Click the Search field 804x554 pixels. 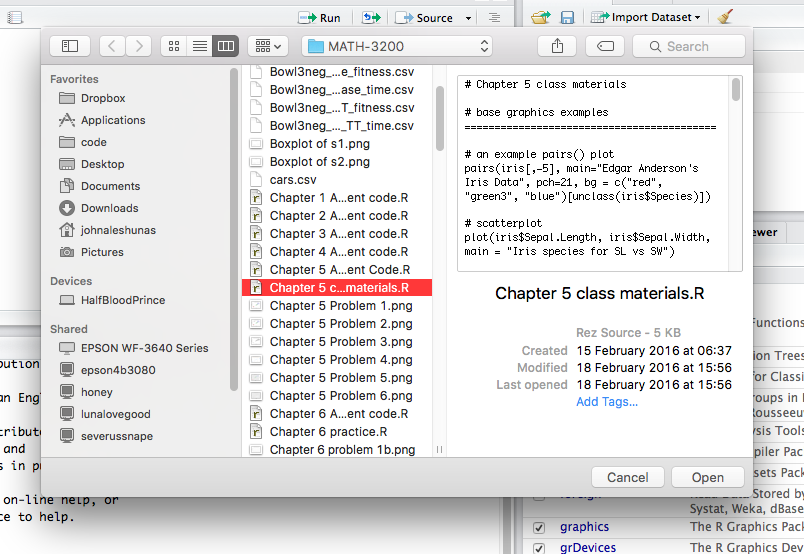tap(689, 46)
